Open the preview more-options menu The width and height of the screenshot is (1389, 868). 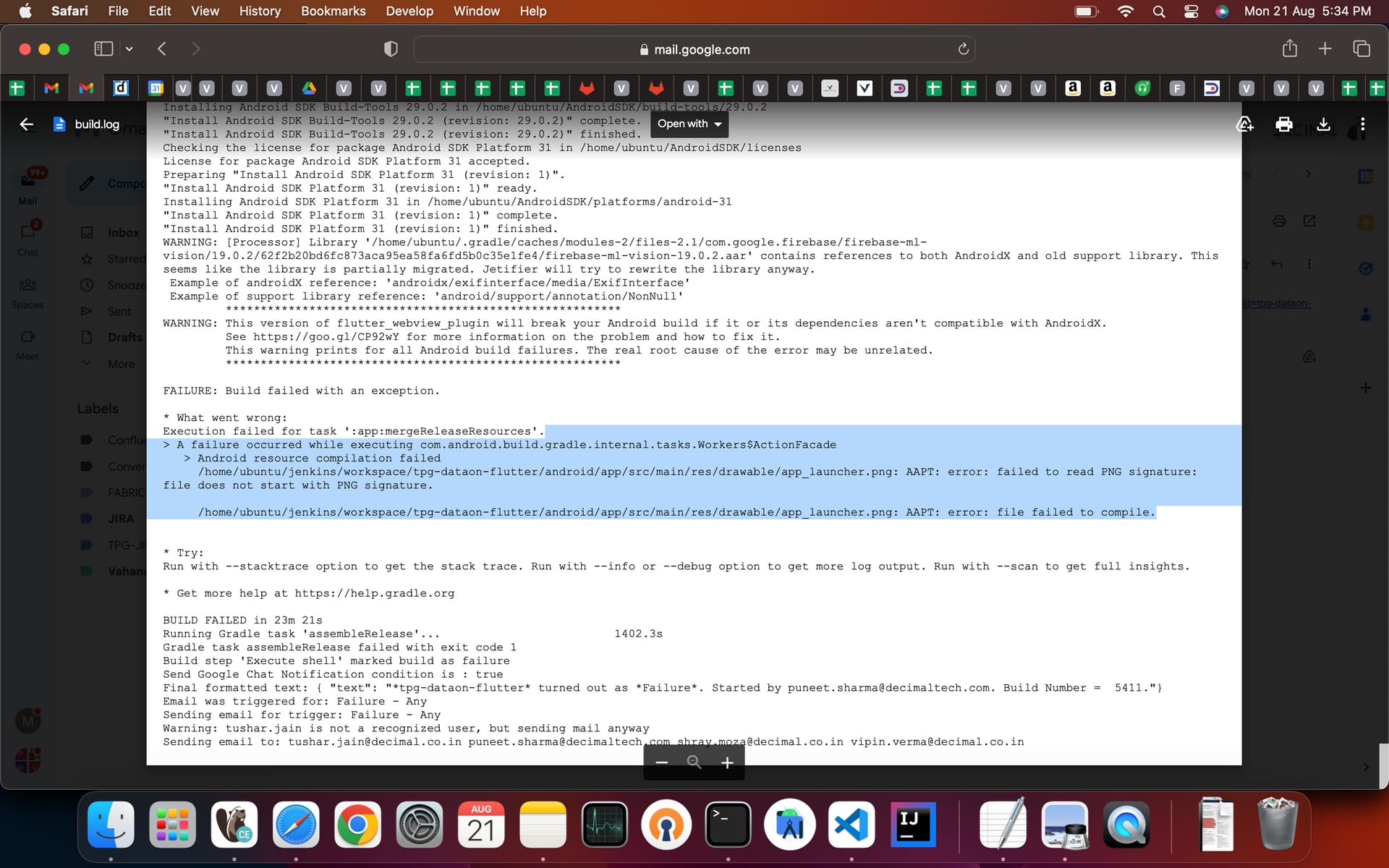click(x=1362, y=124)
